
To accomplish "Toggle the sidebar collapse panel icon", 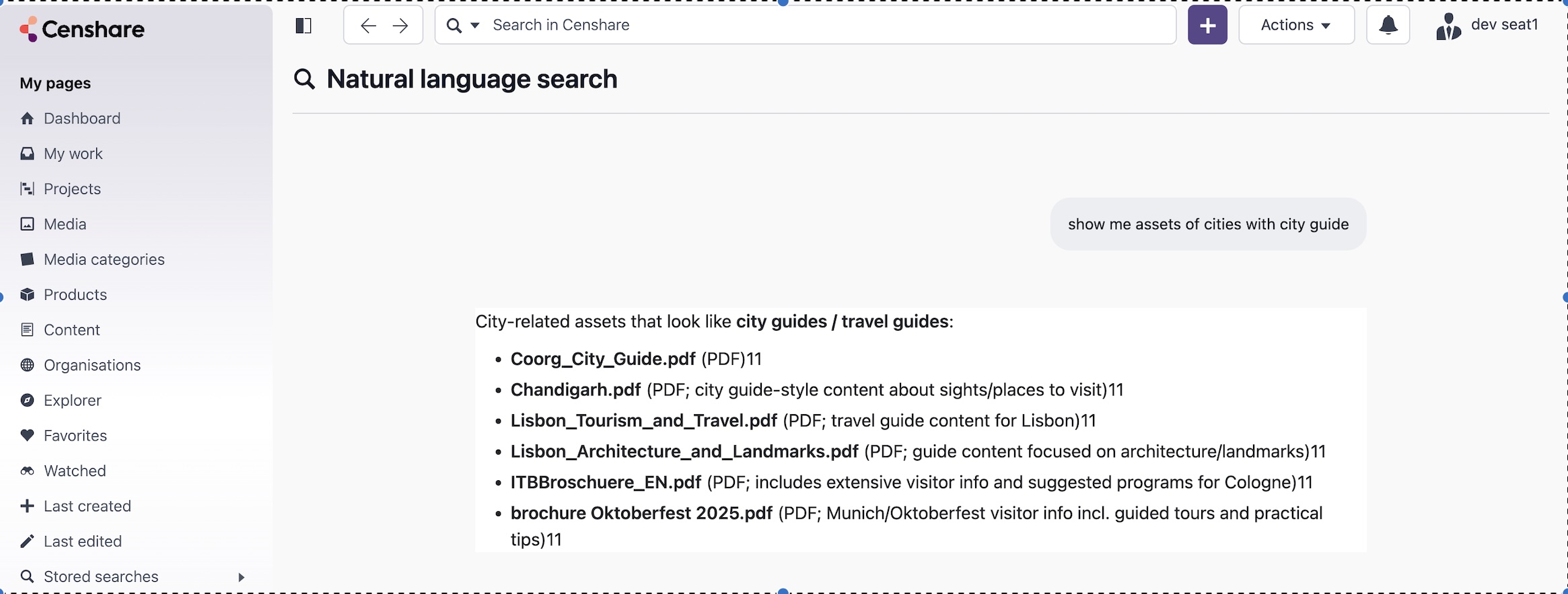I will coord(304,26).
